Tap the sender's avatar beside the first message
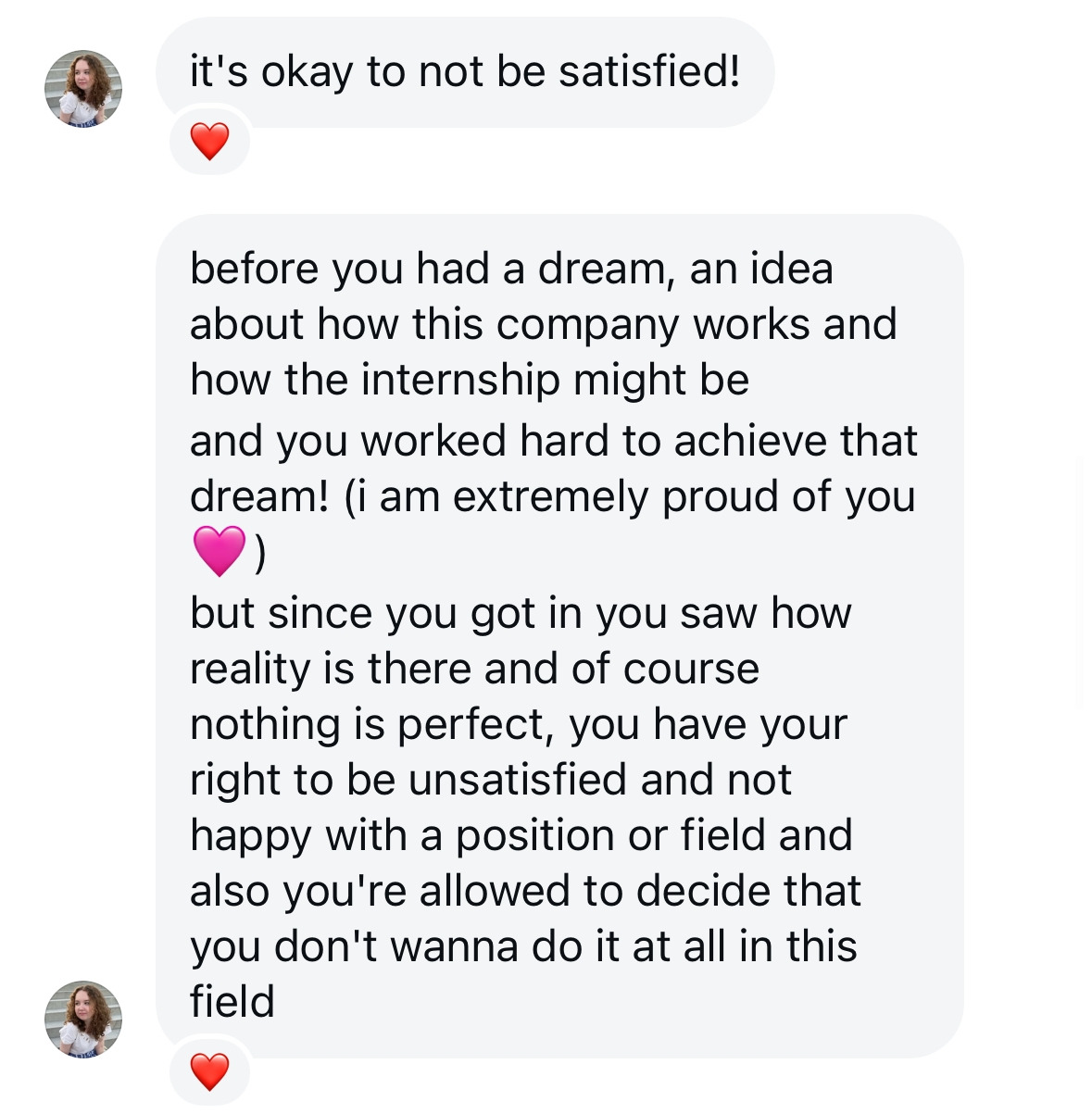The height and width of the screenshot is (1114, 1092). [83, 88]
